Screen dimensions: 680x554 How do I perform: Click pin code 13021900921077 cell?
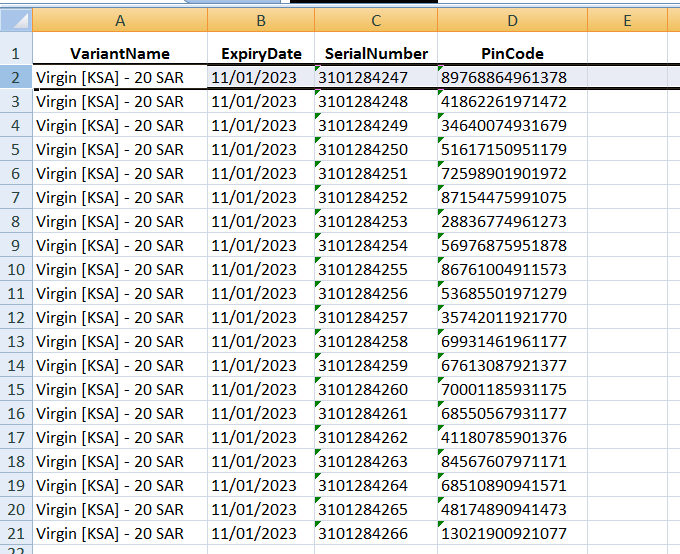513,533
